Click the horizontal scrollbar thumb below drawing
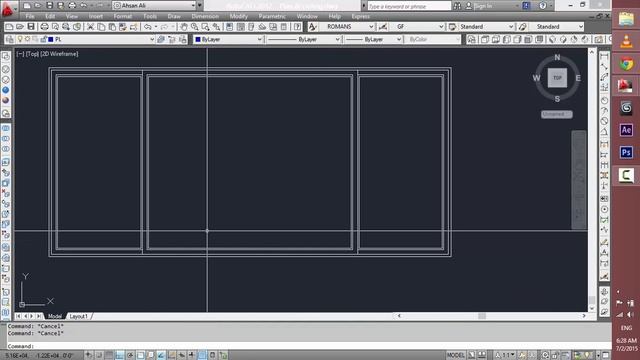 click(482, 316)
